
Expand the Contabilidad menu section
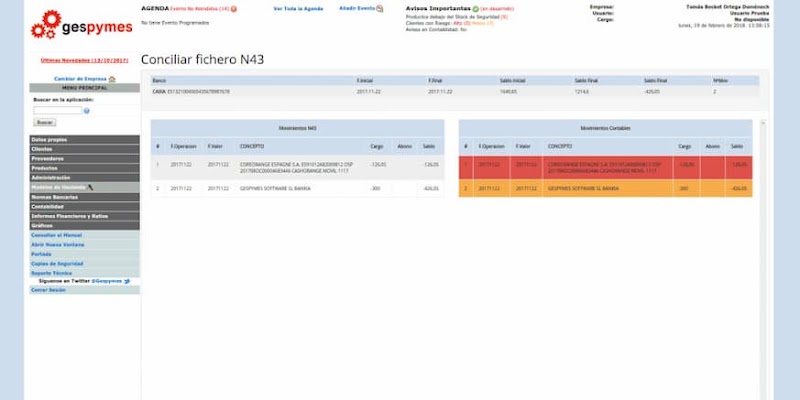(84, 206)
